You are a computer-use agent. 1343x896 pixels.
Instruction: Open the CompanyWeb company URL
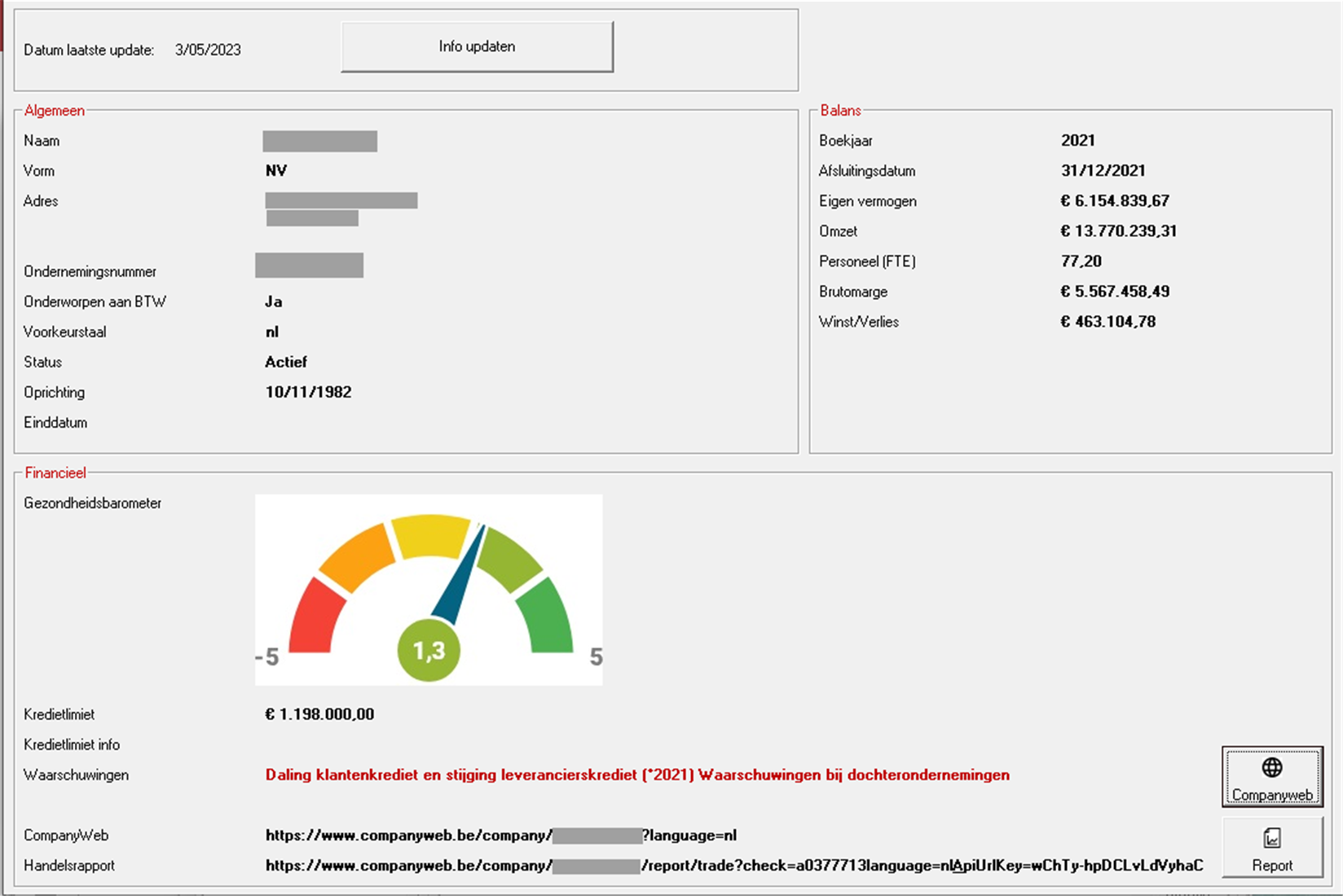[x=500, y=835]
